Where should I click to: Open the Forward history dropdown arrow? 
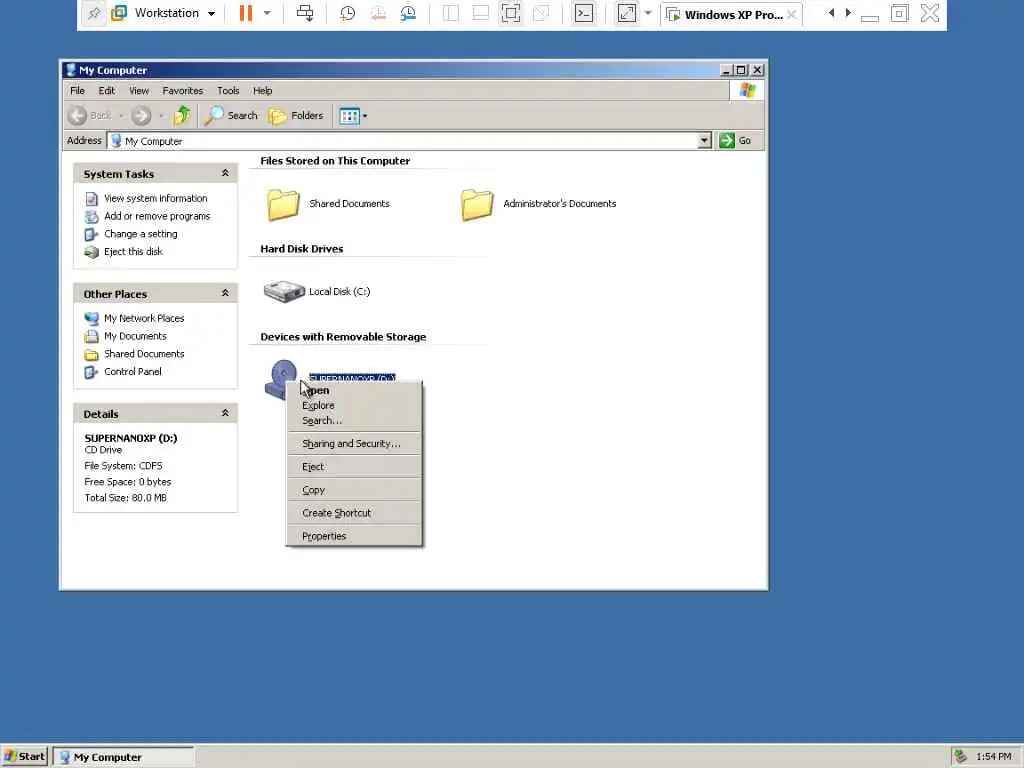[x=161, y=116]
